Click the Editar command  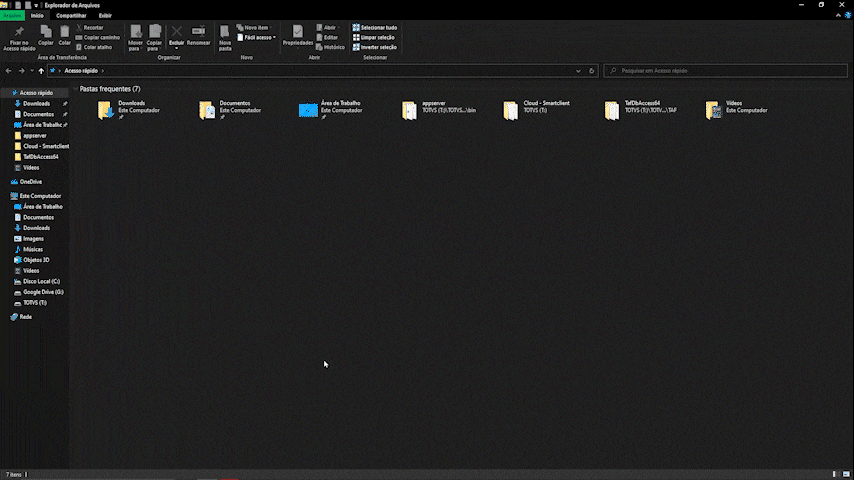(327, 37)
